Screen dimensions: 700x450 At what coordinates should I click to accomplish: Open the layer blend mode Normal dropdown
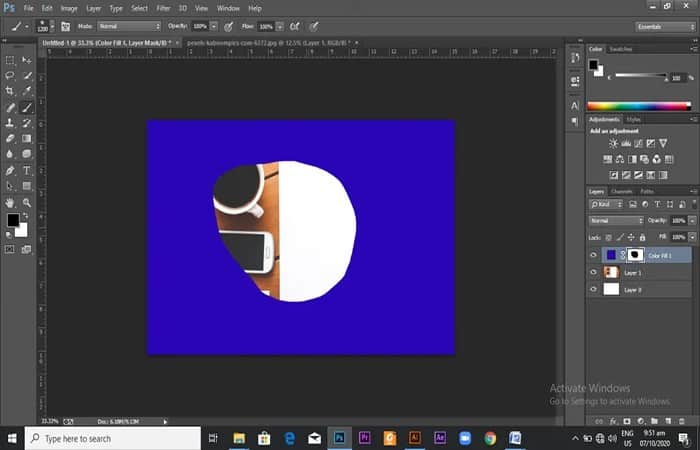617,221
